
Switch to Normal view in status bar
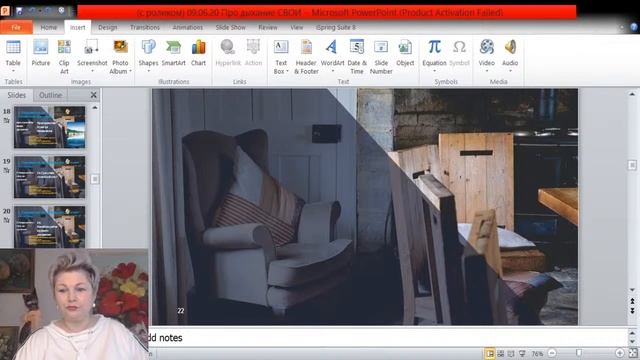(489, 353)
